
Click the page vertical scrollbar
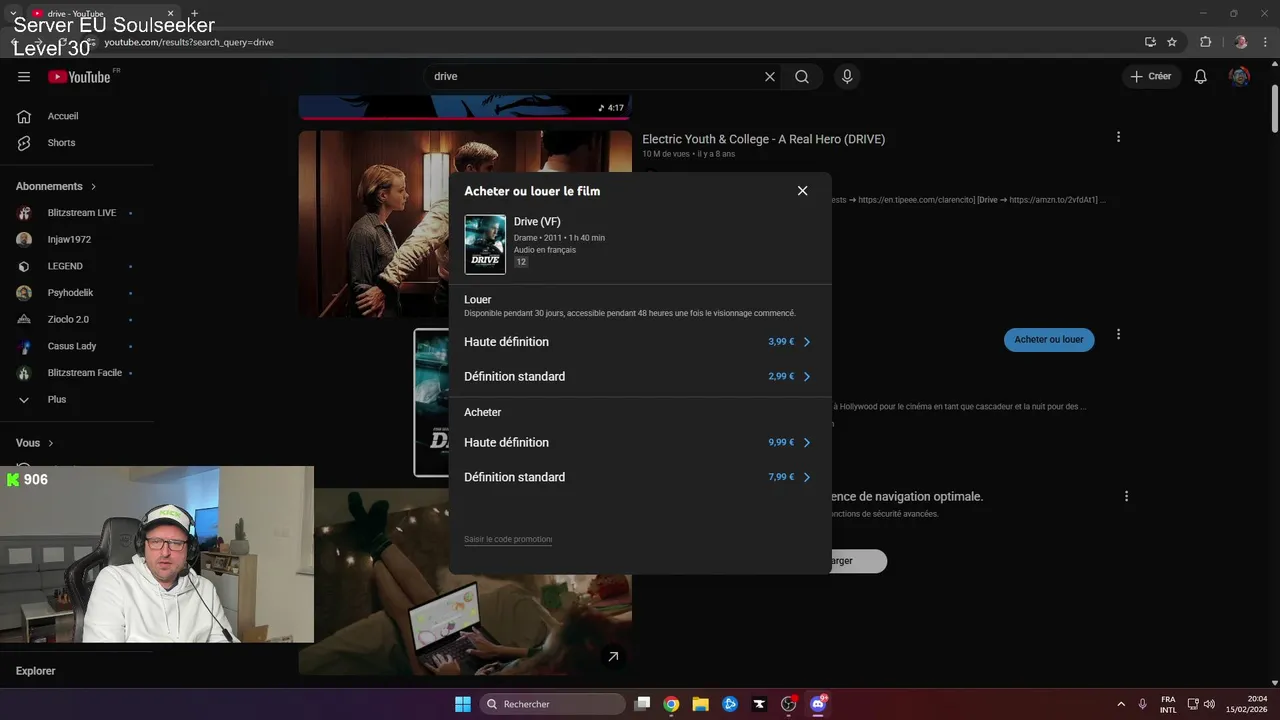[x=1274, y=108]
